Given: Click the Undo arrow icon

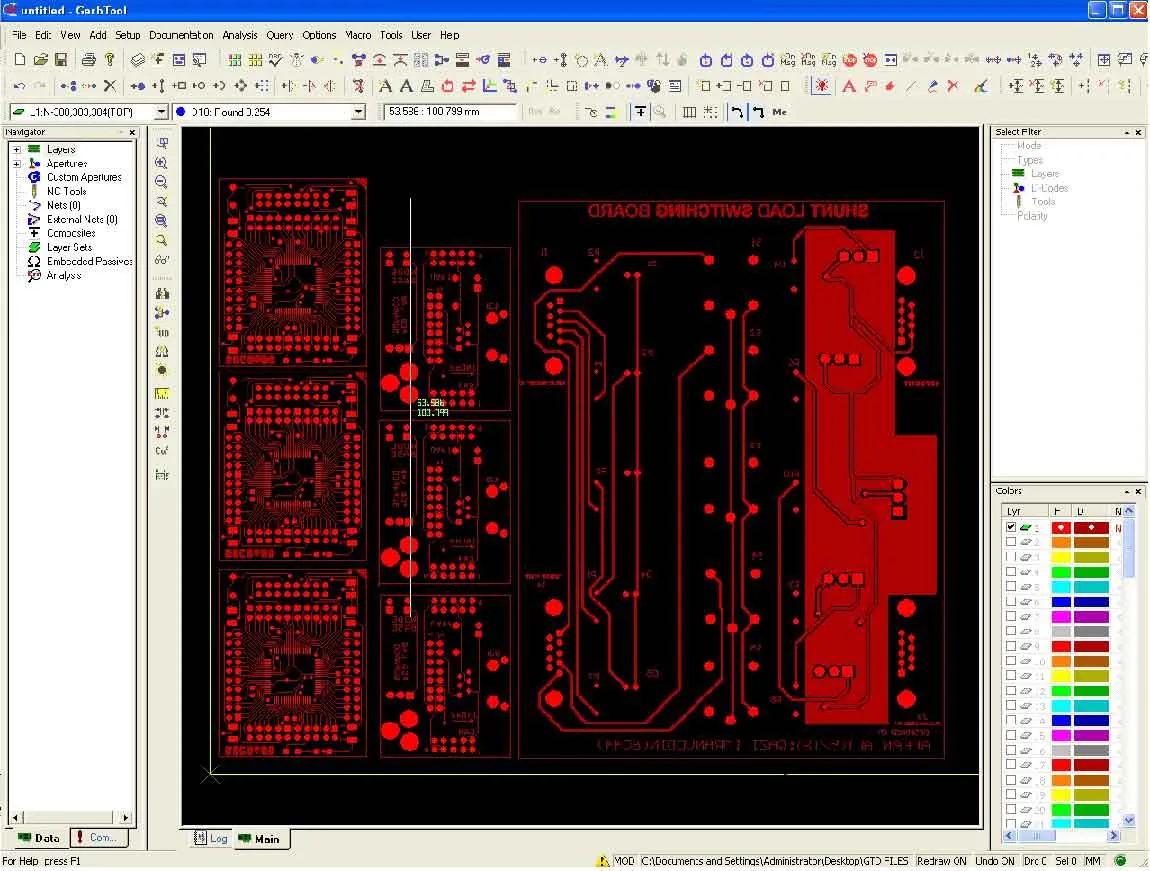Looking at the screenshot, I should (19, 86).
